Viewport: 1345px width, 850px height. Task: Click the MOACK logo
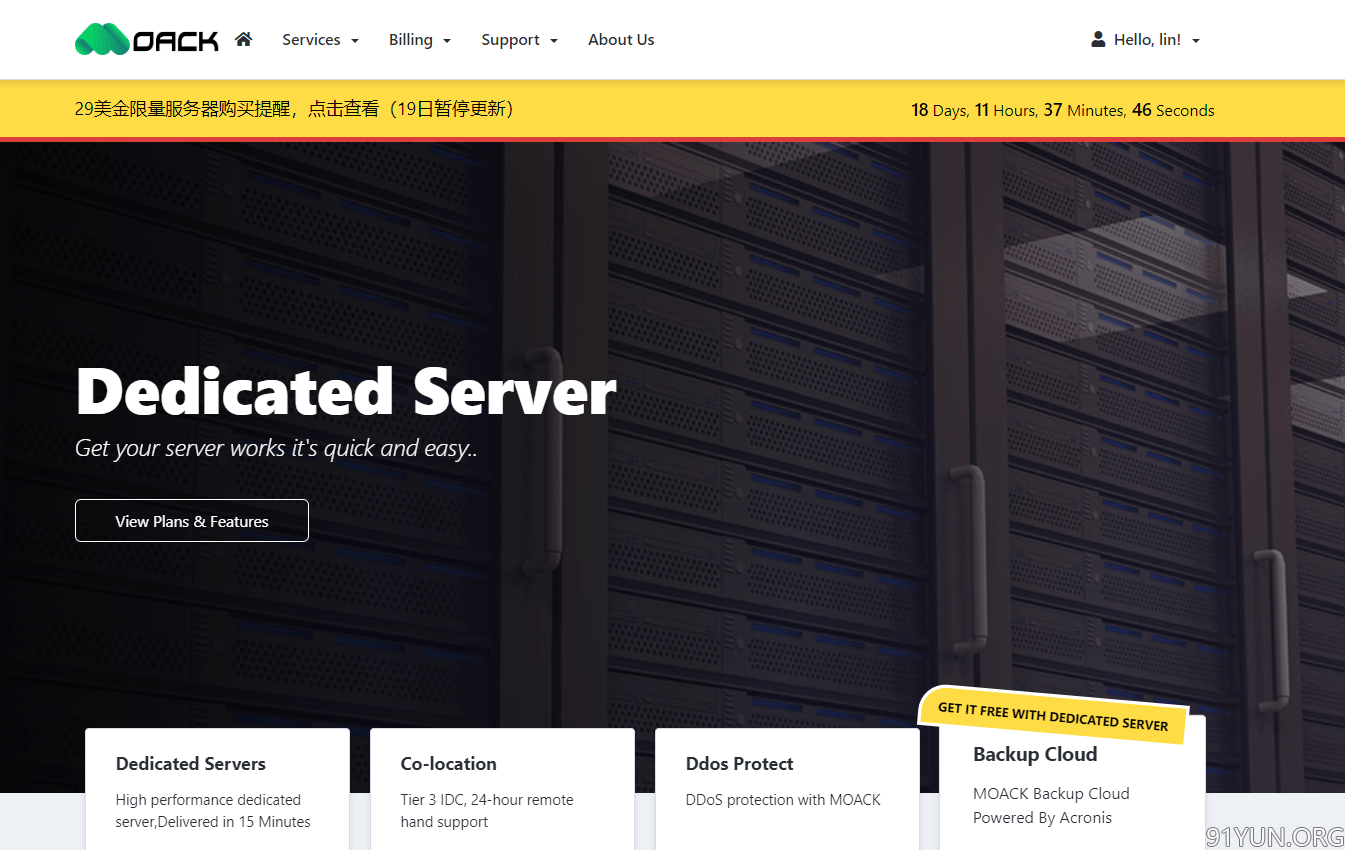(147, 40)
